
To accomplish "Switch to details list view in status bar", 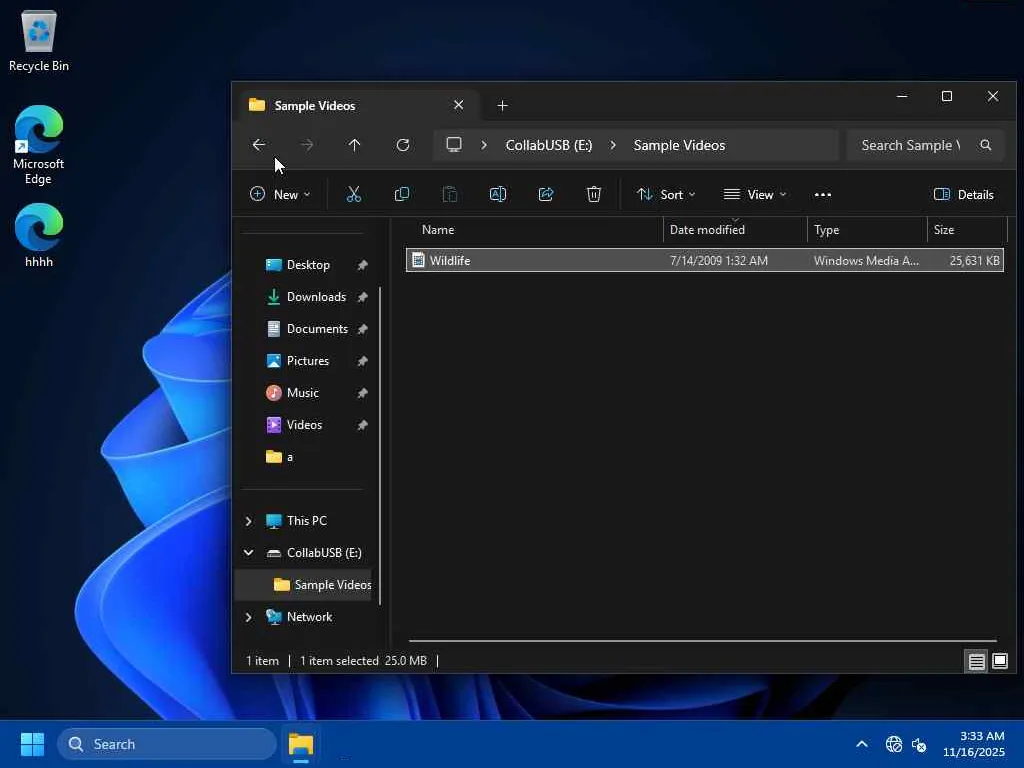I will point(976,661).
